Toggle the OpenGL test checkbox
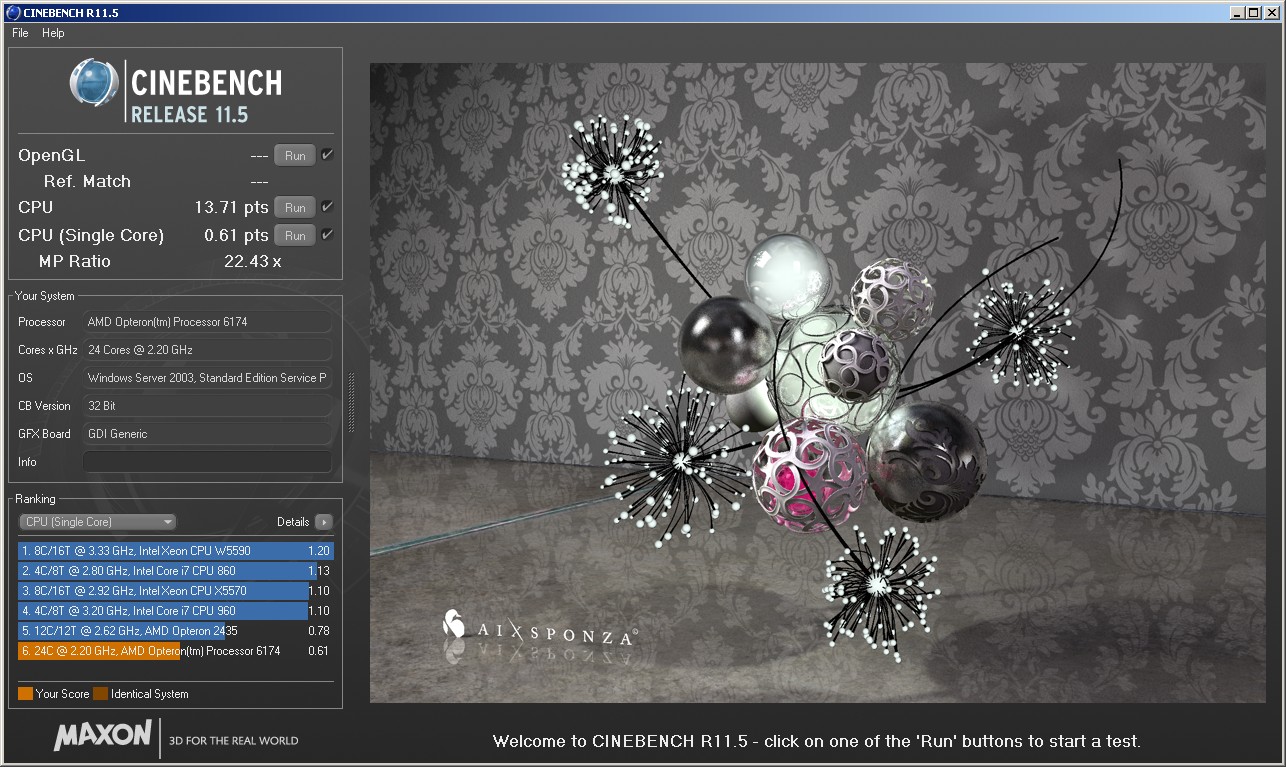 point(327,155)
